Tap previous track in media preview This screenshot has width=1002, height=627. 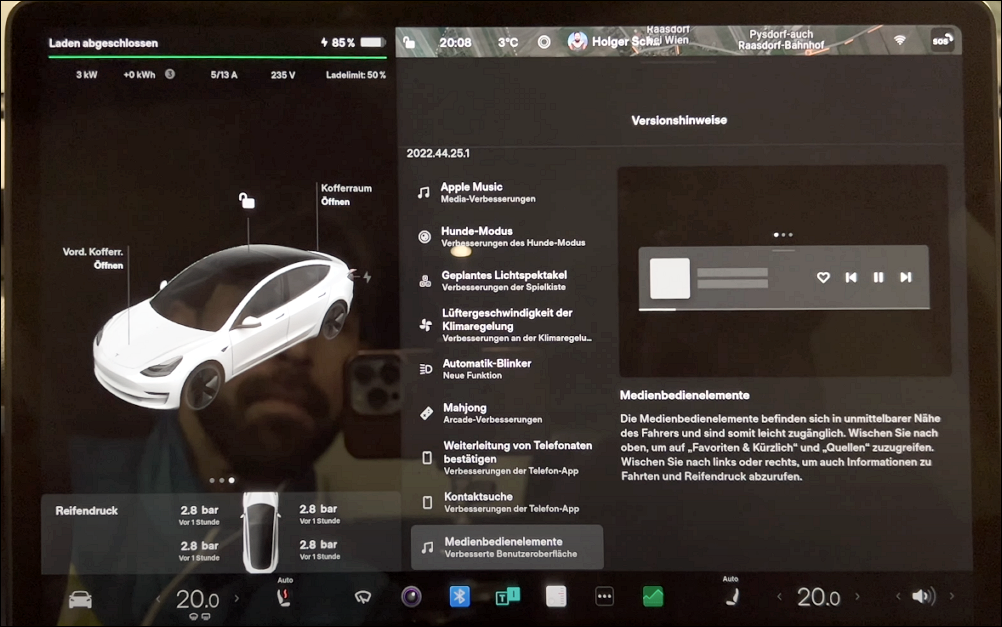click(x=851, y=277)
